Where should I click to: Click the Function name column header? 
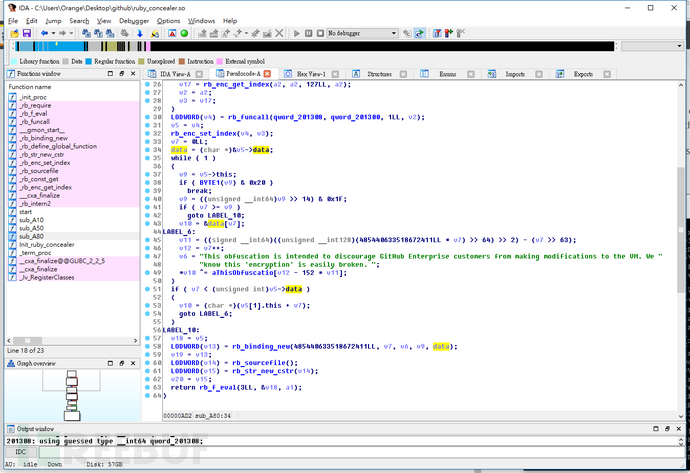click(x=30, y=87)
